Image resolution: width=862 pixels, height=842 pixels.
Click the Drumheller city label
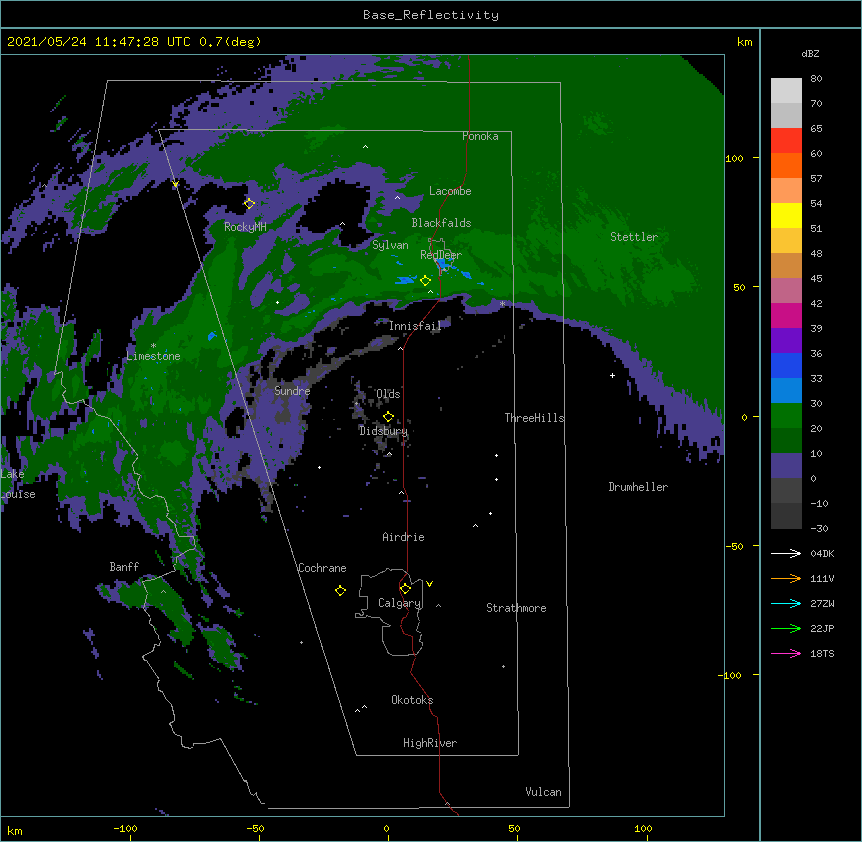[x=638, y=487]
